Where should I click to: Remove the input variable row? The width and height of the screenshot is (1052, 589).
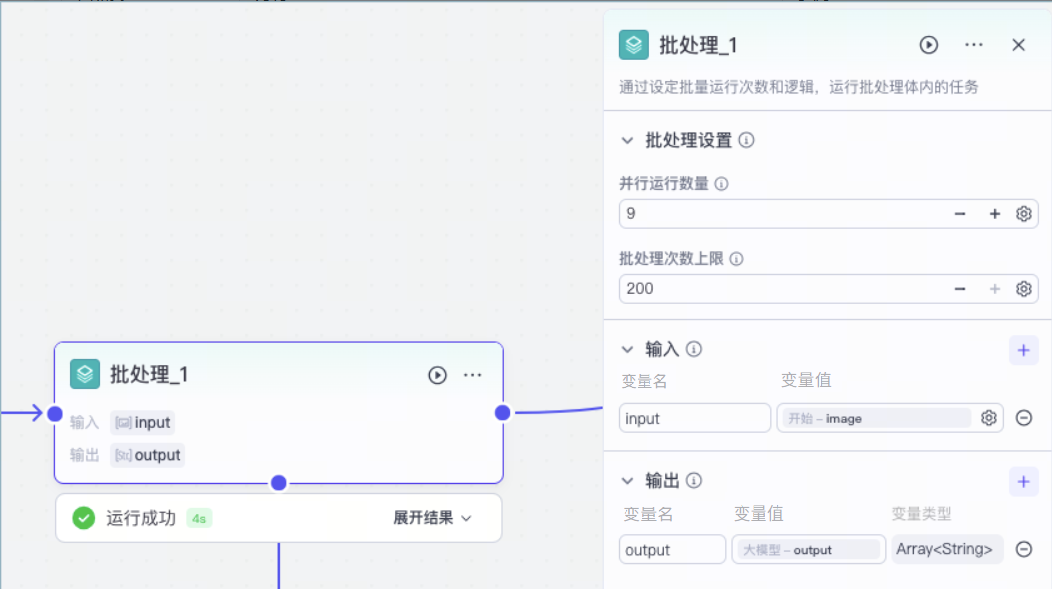1024,418
